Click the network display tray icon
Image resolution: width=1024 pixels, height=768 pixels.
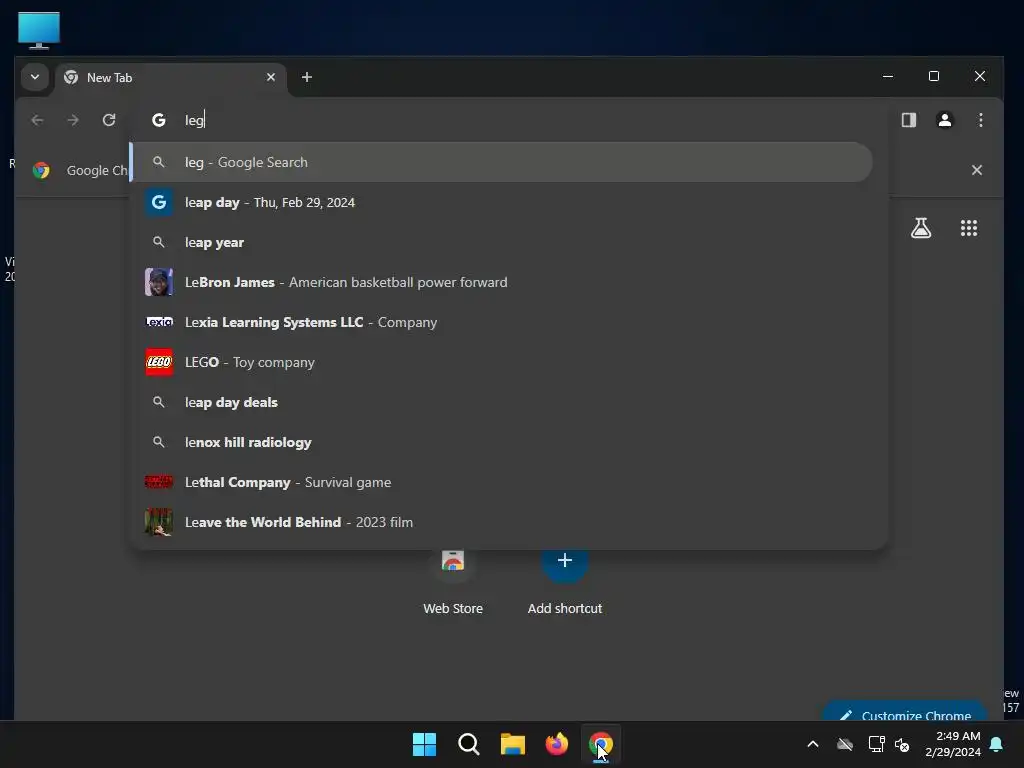[x=876, y=744]
